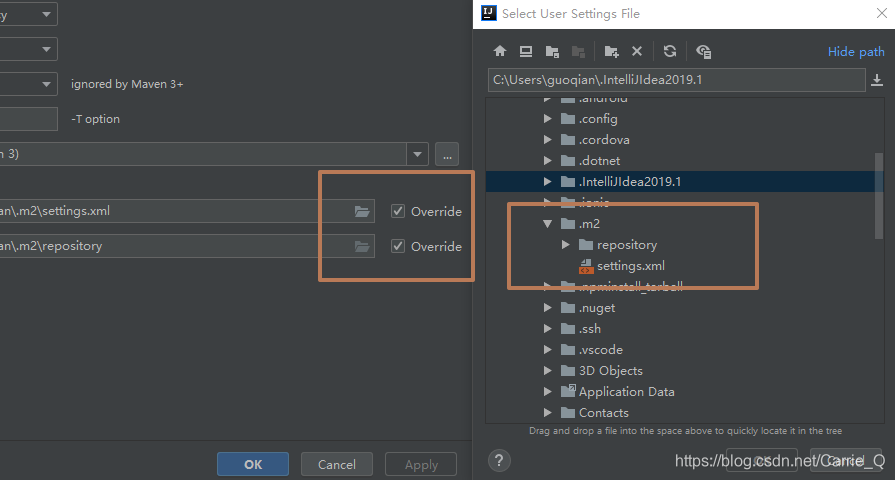Expand the .config folder

point(547,119)
